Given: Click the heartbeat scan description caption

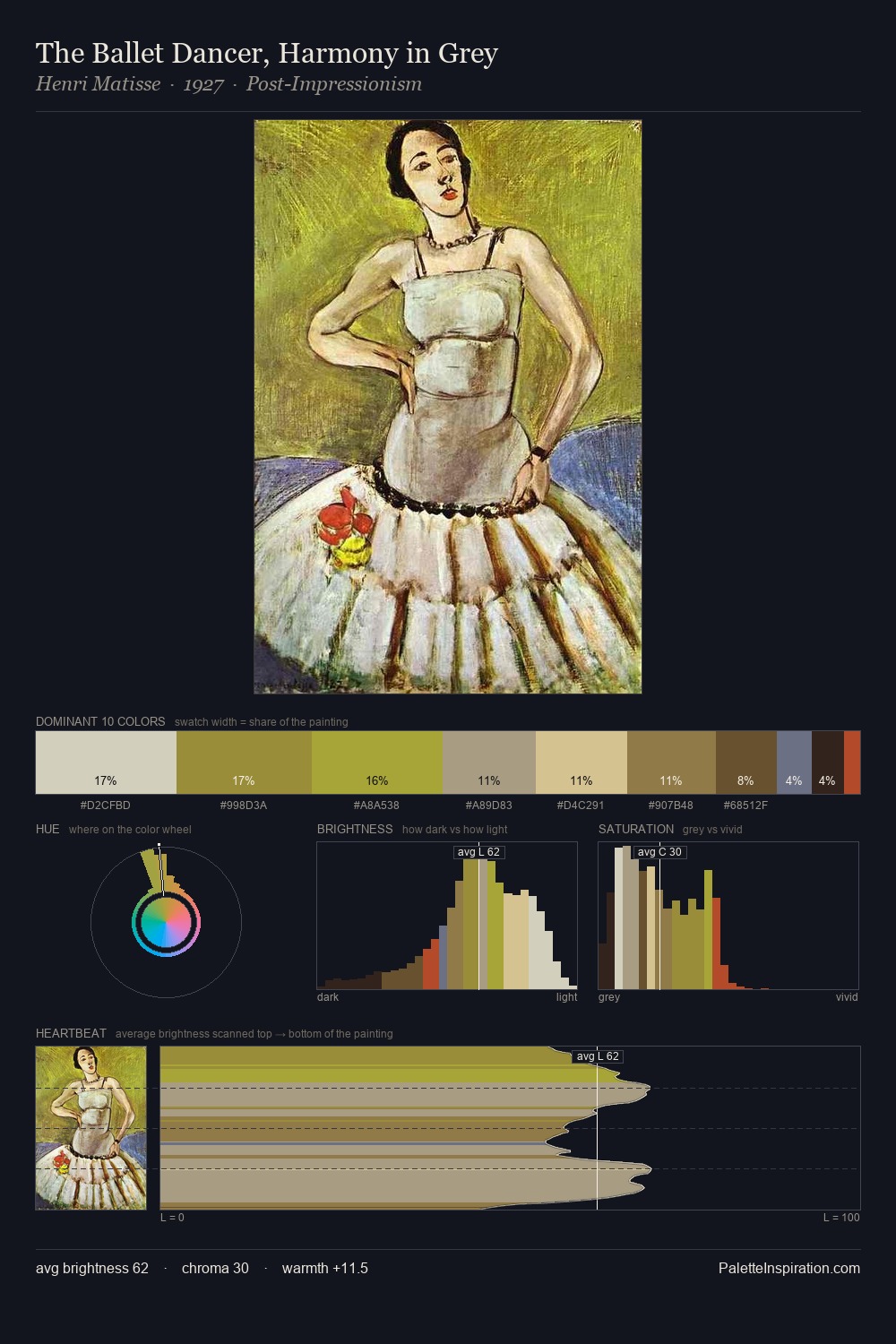Looking at the screenshot, I should (x=254, y=1034).
